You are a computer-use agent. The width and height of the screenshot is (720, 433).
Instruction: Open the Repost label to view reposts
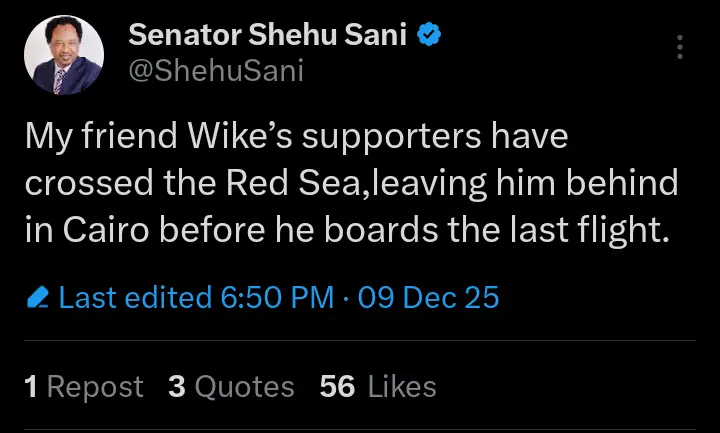pyautogui.click(x=95, y=386)
